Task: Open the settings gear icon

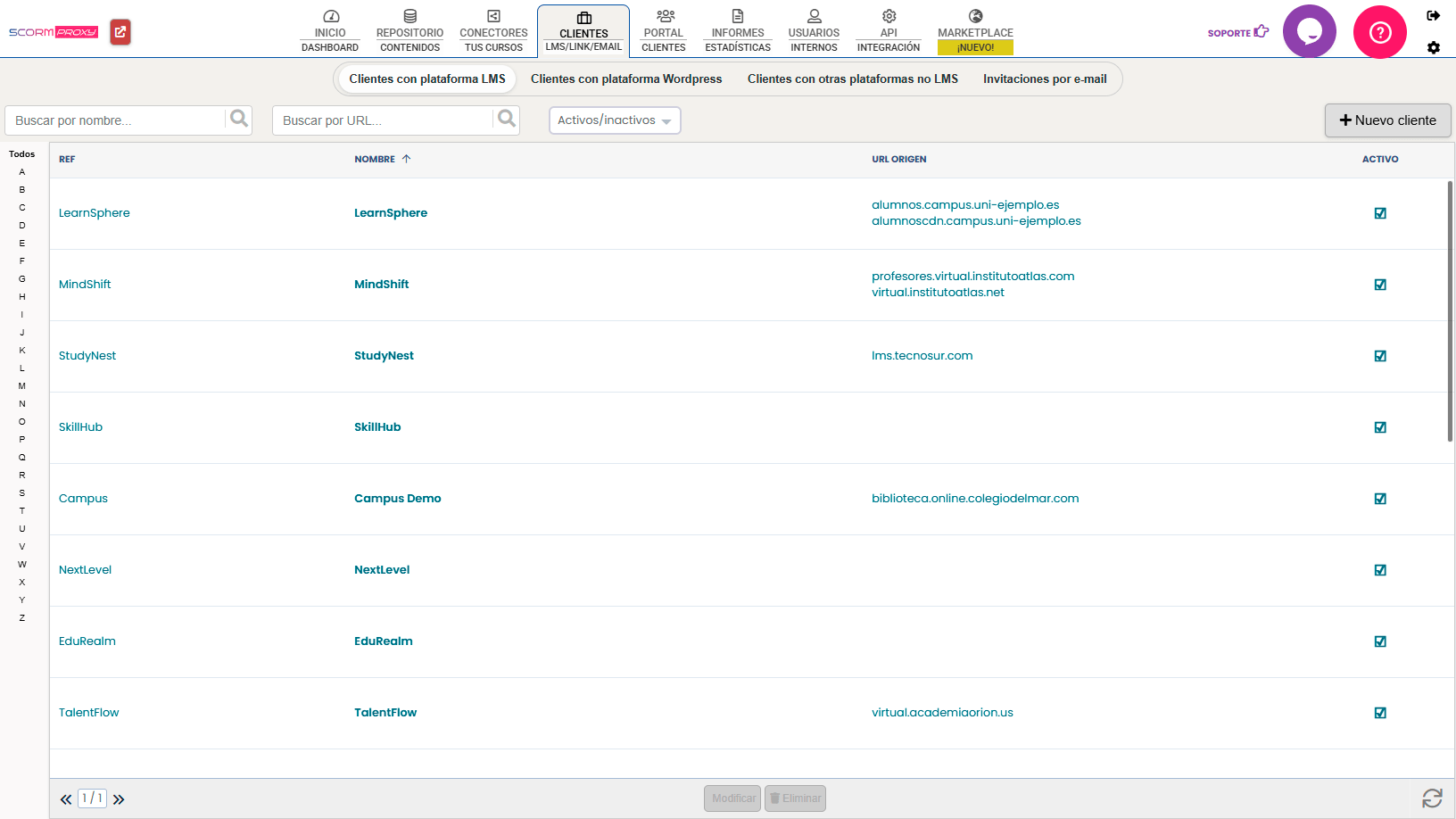Action: click(x=1434, y=47)
